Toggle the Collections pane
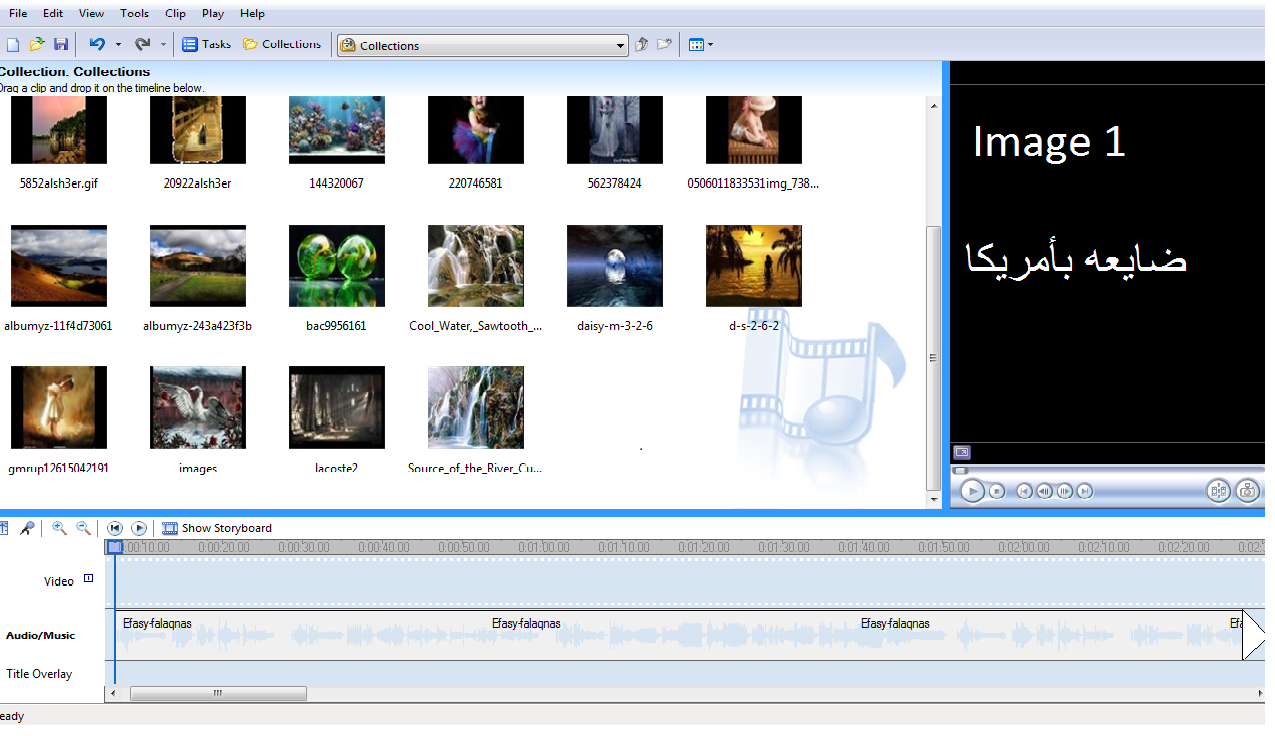Screen dimensions: 1275x736 pos(282,44)
